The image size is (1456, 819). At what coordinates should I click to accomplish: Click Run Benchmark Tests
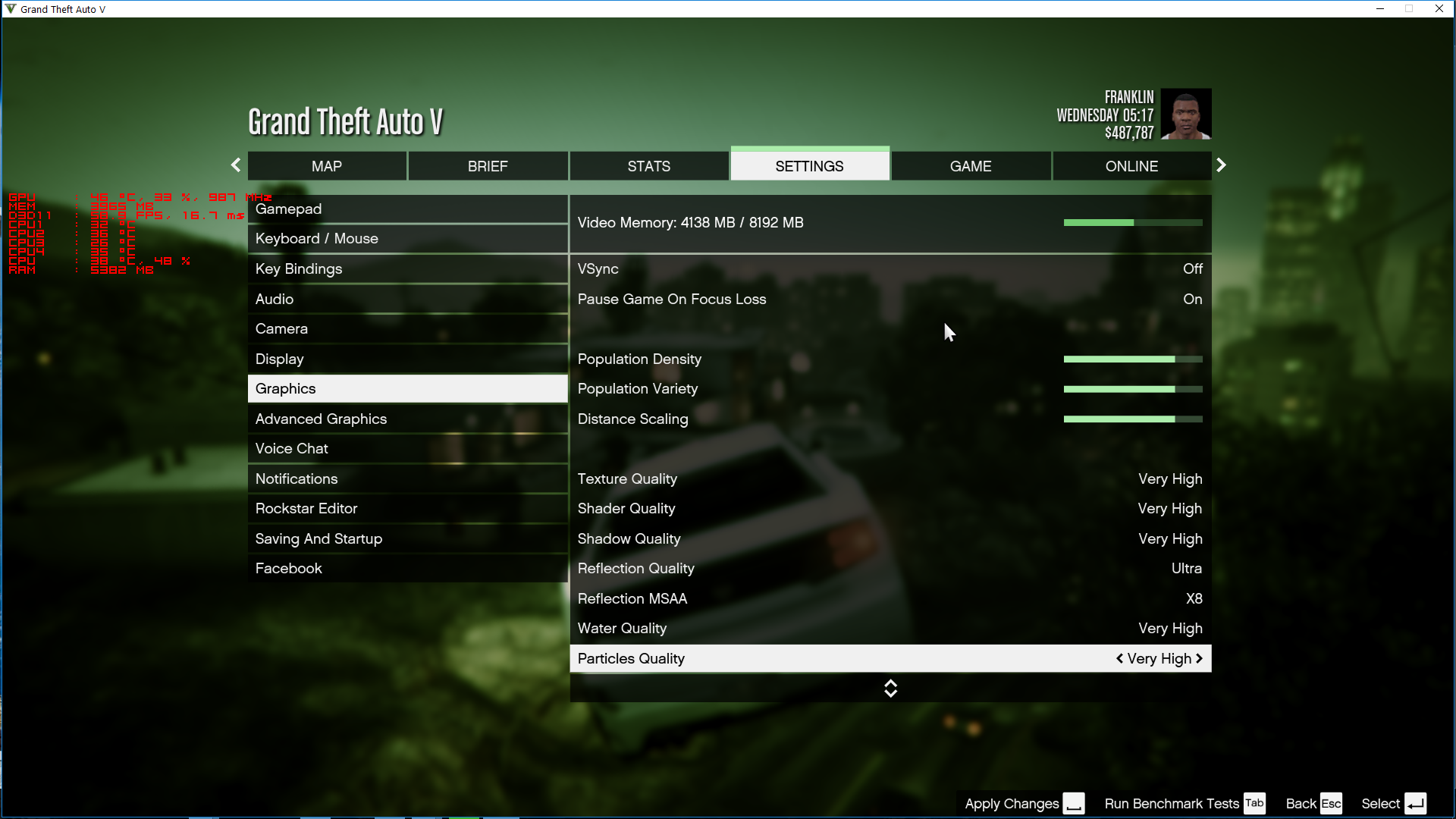click(1172, 804)
